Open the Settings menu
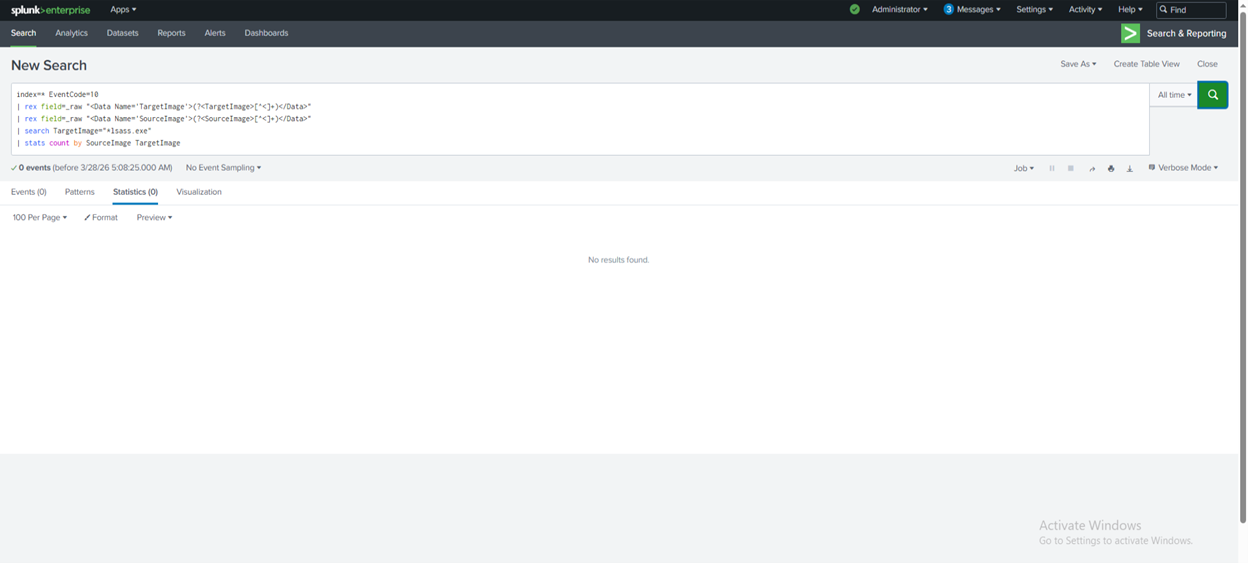 coord(1034,9)
